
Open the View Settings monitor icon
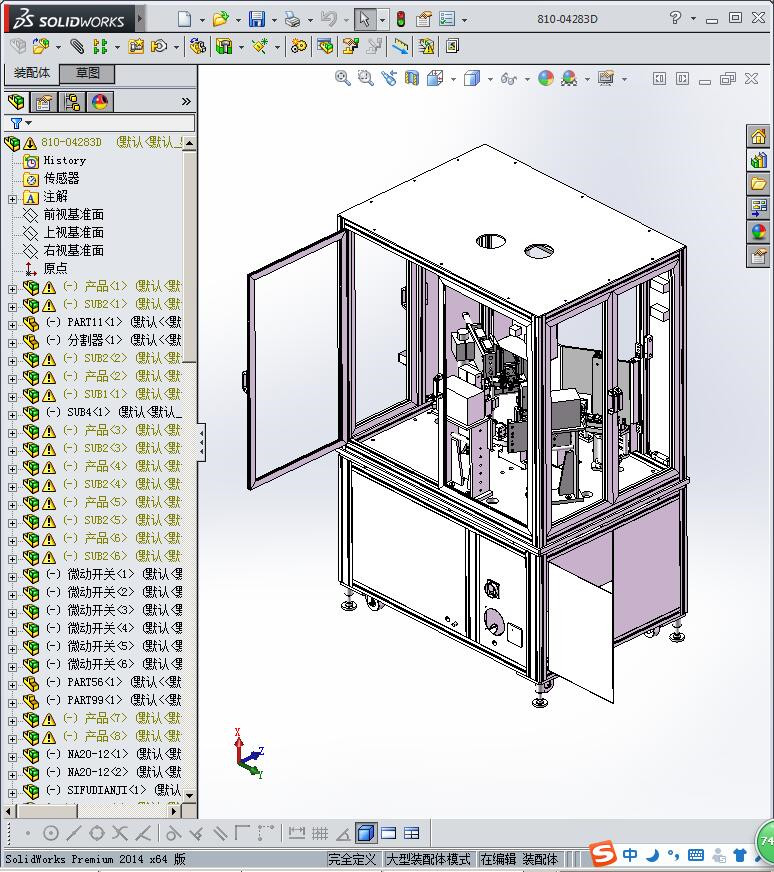(606, 78)
